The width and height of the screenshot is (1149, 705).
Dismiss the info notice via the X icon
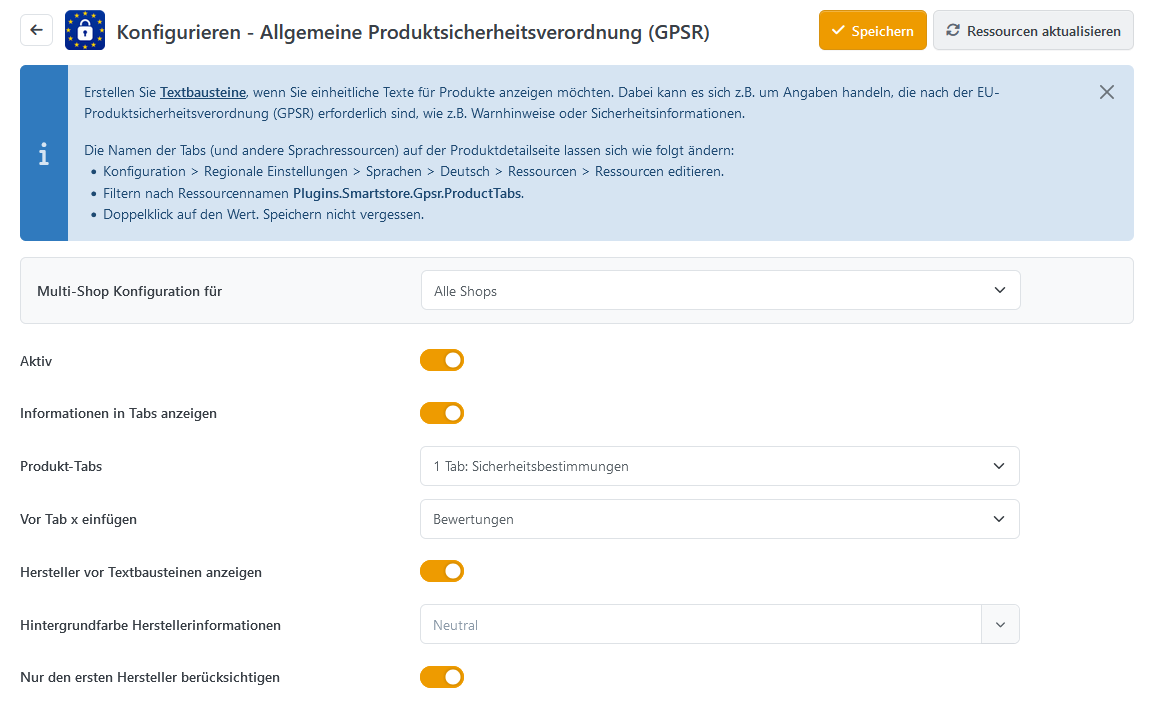tap(1106, 91)
